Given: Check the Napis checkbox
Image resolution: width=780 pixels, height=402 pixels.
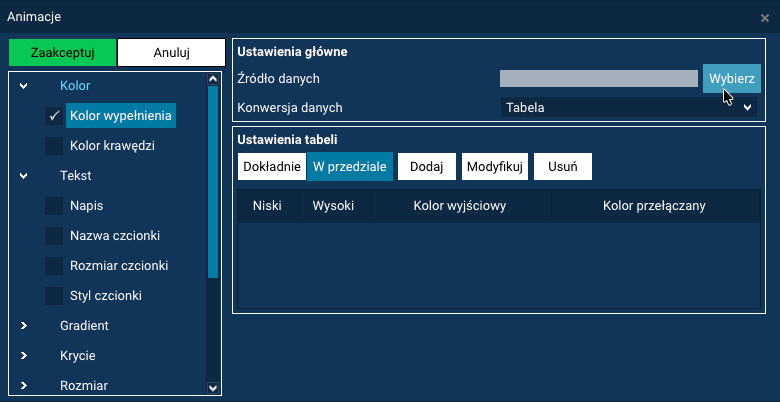Looking at the screenshot, I should click(x=54, y=206).
